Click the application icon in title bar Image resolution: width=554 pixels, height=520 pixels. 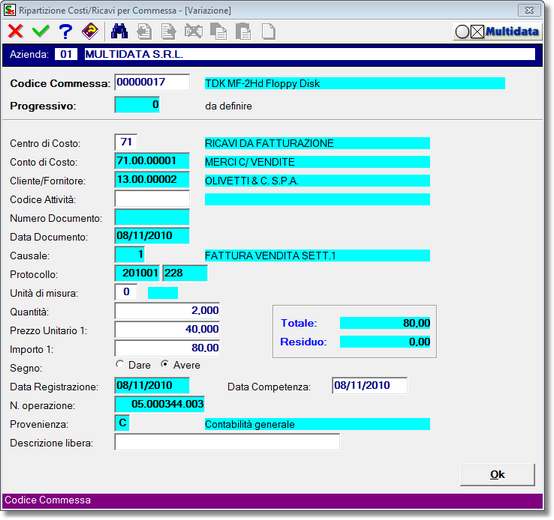[x=10, y=10]
